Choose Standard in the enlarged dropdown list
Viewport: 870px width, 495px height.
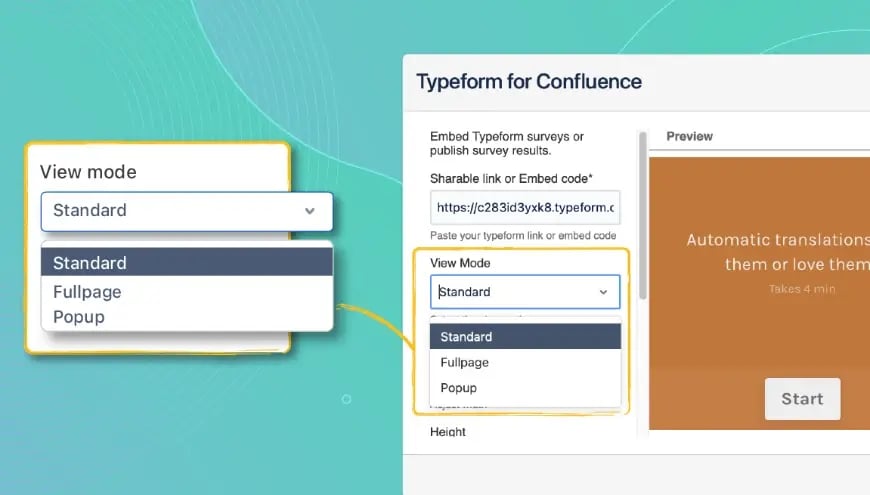187,262
